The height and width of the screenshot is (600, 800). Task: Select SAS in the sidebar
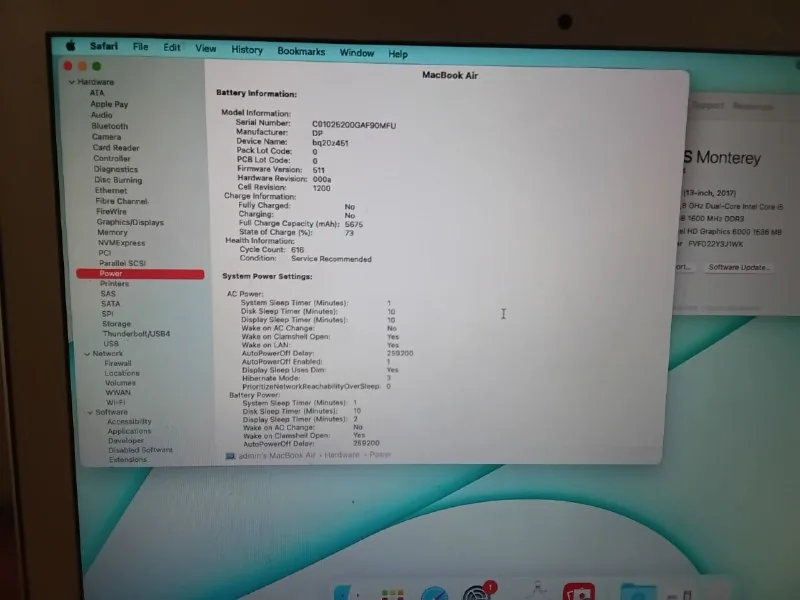tap(108, 294)
